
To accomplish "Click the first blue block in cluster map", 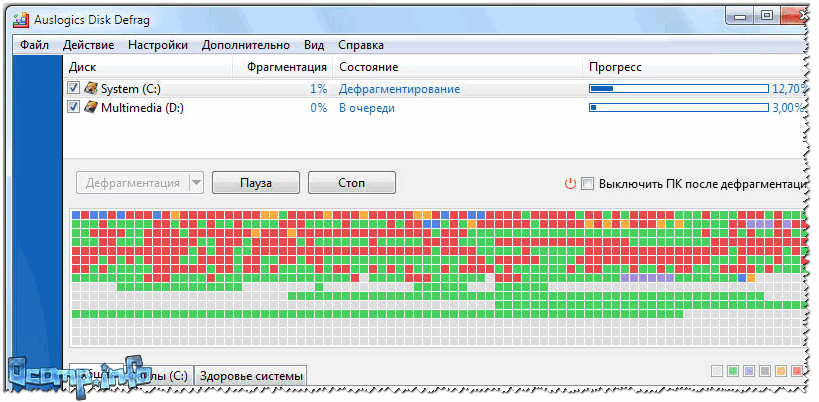I will tap(76, 215).
